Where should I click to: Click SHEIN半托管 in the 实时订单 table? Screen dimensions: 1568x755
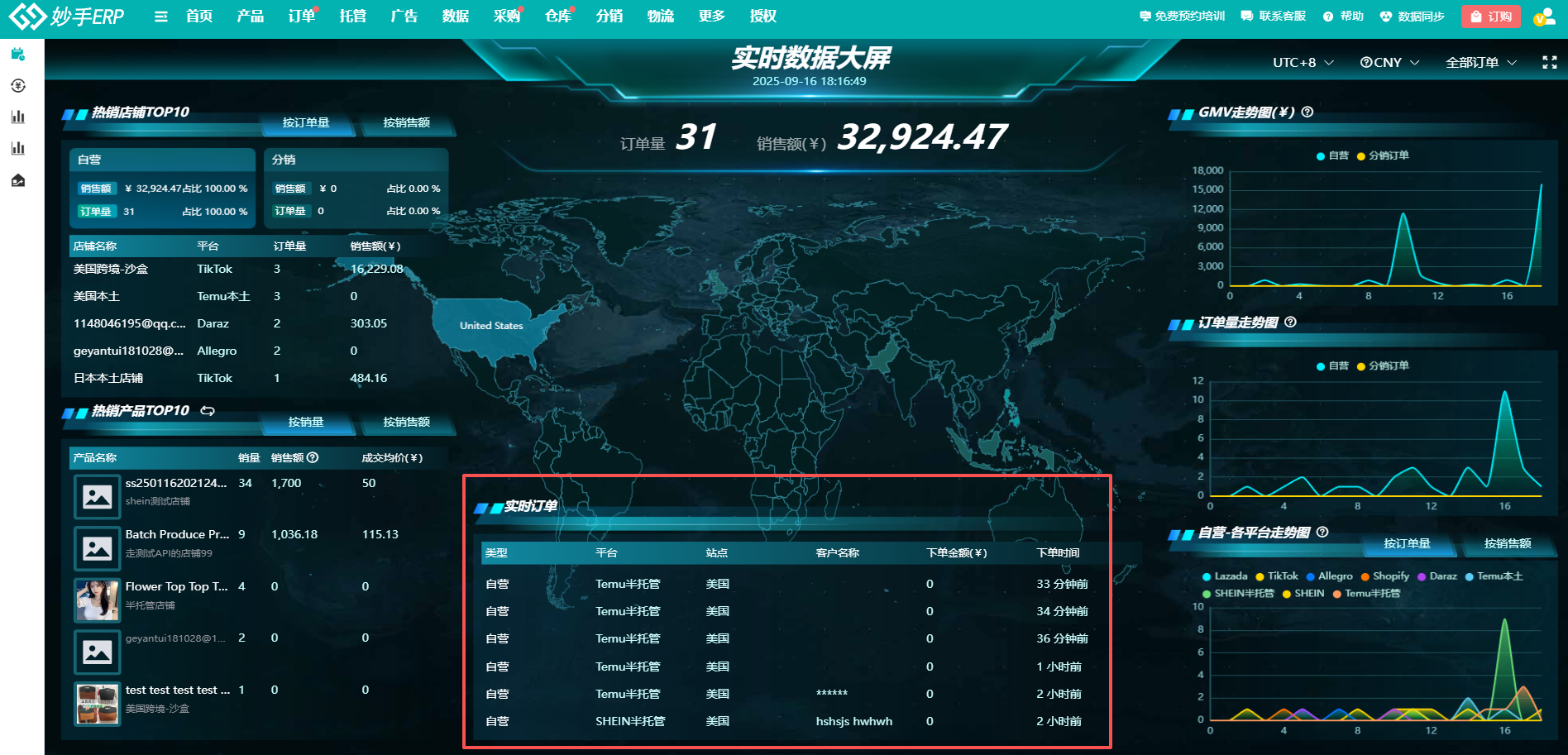pos(630,721)
